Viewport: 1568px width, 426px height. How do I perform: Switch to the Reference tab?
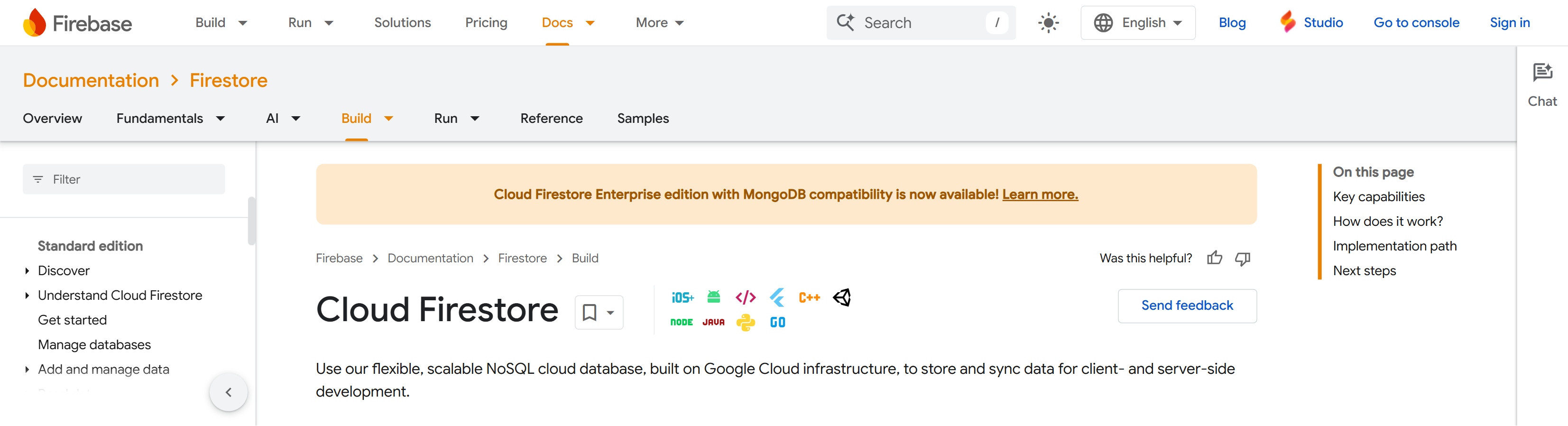point(551,118)
